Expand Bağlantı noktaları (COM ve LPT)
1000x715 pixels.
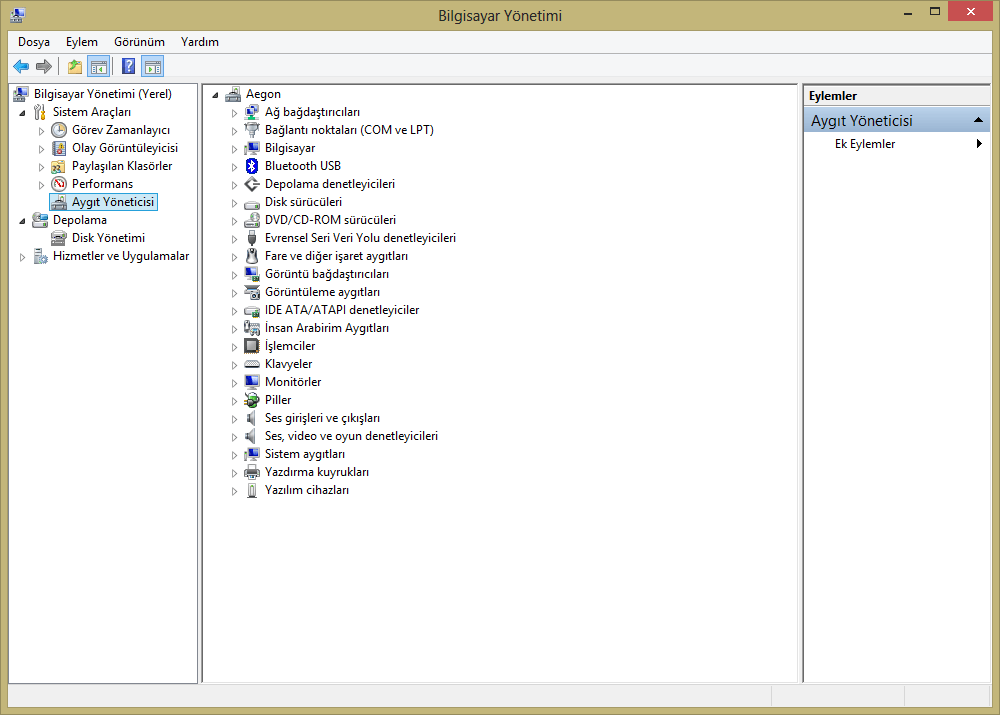point(234,131)
